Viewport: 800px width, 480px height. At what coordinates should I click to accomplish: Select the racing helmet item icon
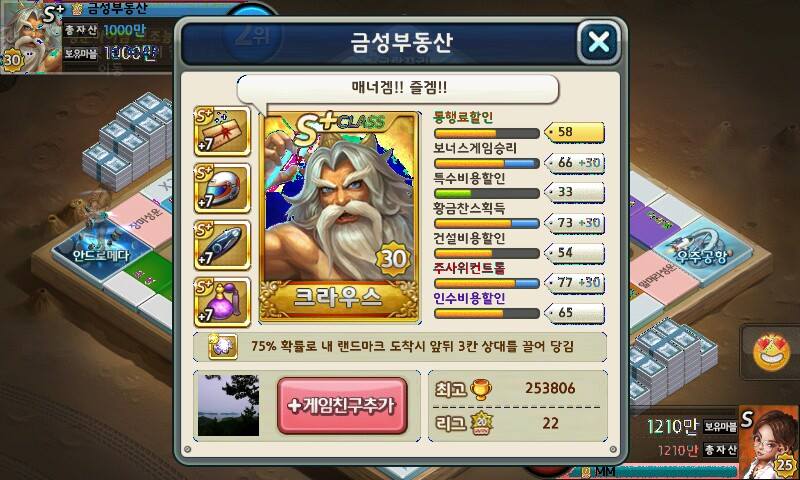(x=222, y=188)
